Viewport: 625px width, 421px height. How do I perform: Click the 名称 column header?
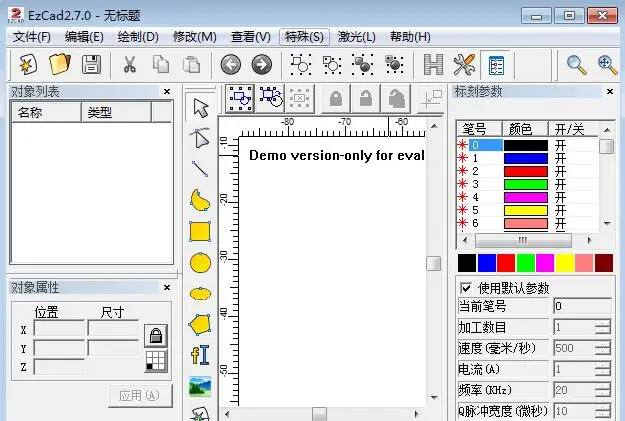[46, 112]
